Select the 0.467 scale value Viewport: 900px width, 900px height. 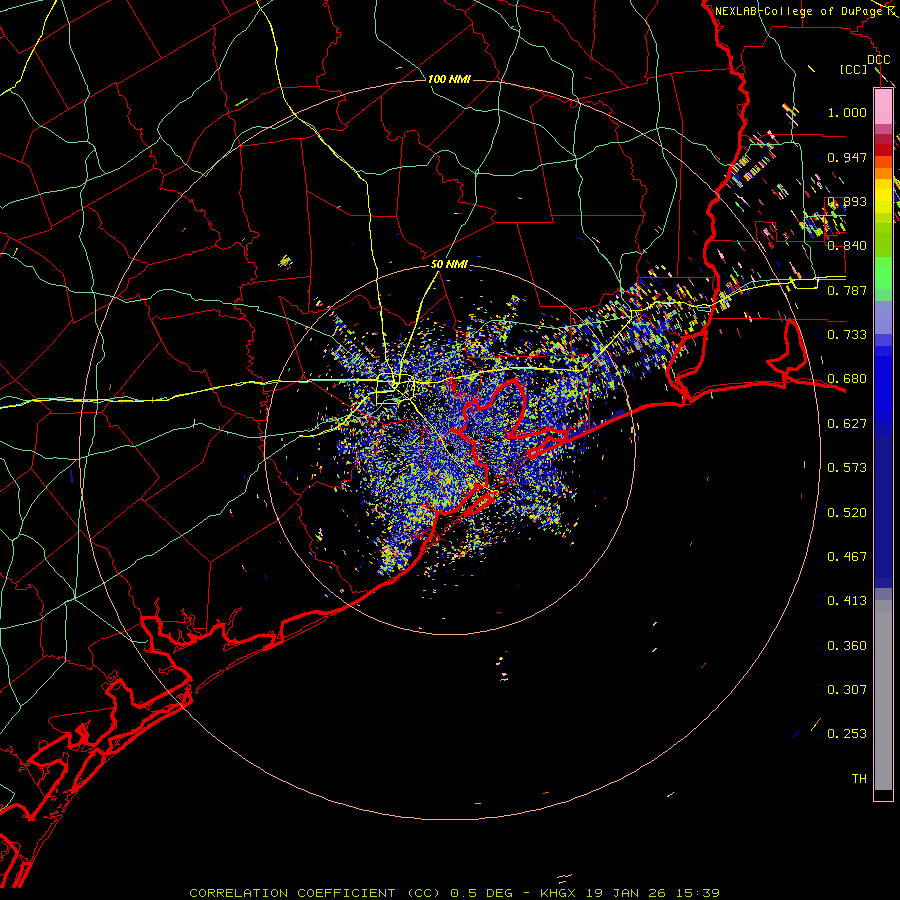(x=847, y=557)
